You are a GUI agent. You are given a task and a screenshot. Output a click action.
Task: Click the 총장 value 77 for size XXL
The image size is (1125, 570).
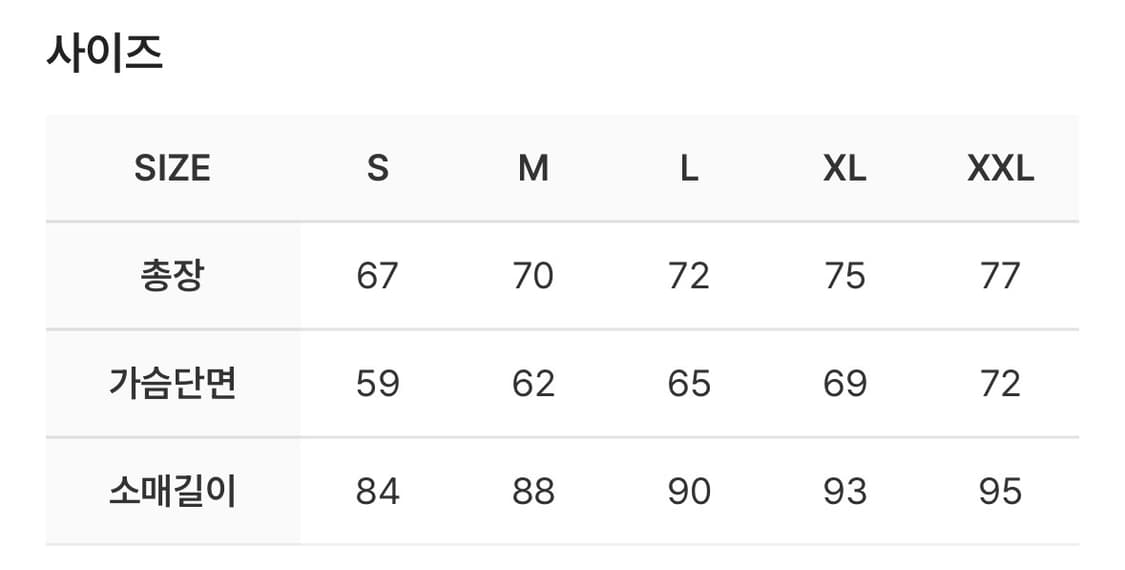click(x=1000, y=276)
